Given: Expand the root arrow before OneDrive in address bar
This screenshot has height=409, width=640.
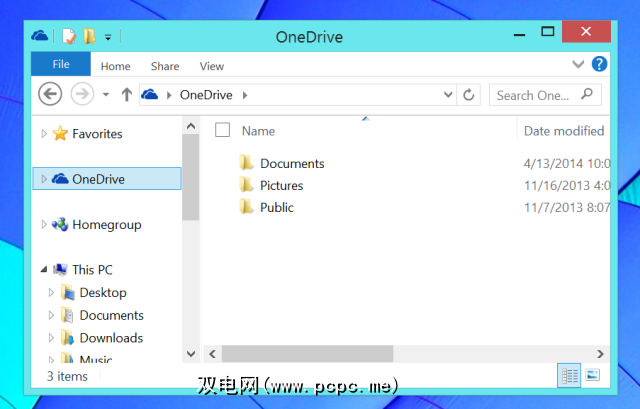Looking at the screenshot, I should [169, 95].
